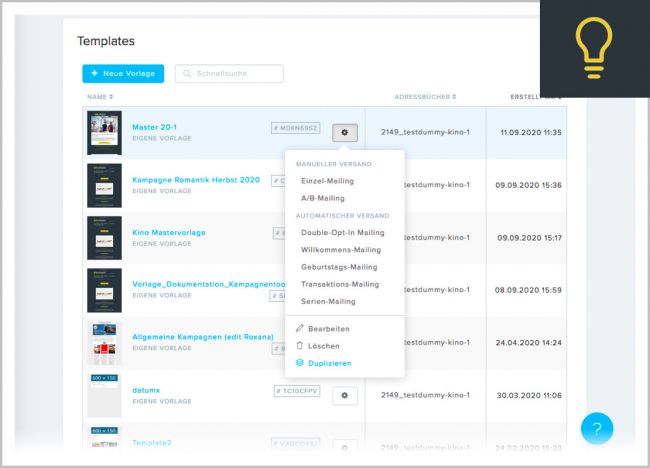The image size is (650, 468).
Task: Sort the list by NAME column
Action: [x=100, y=97]
